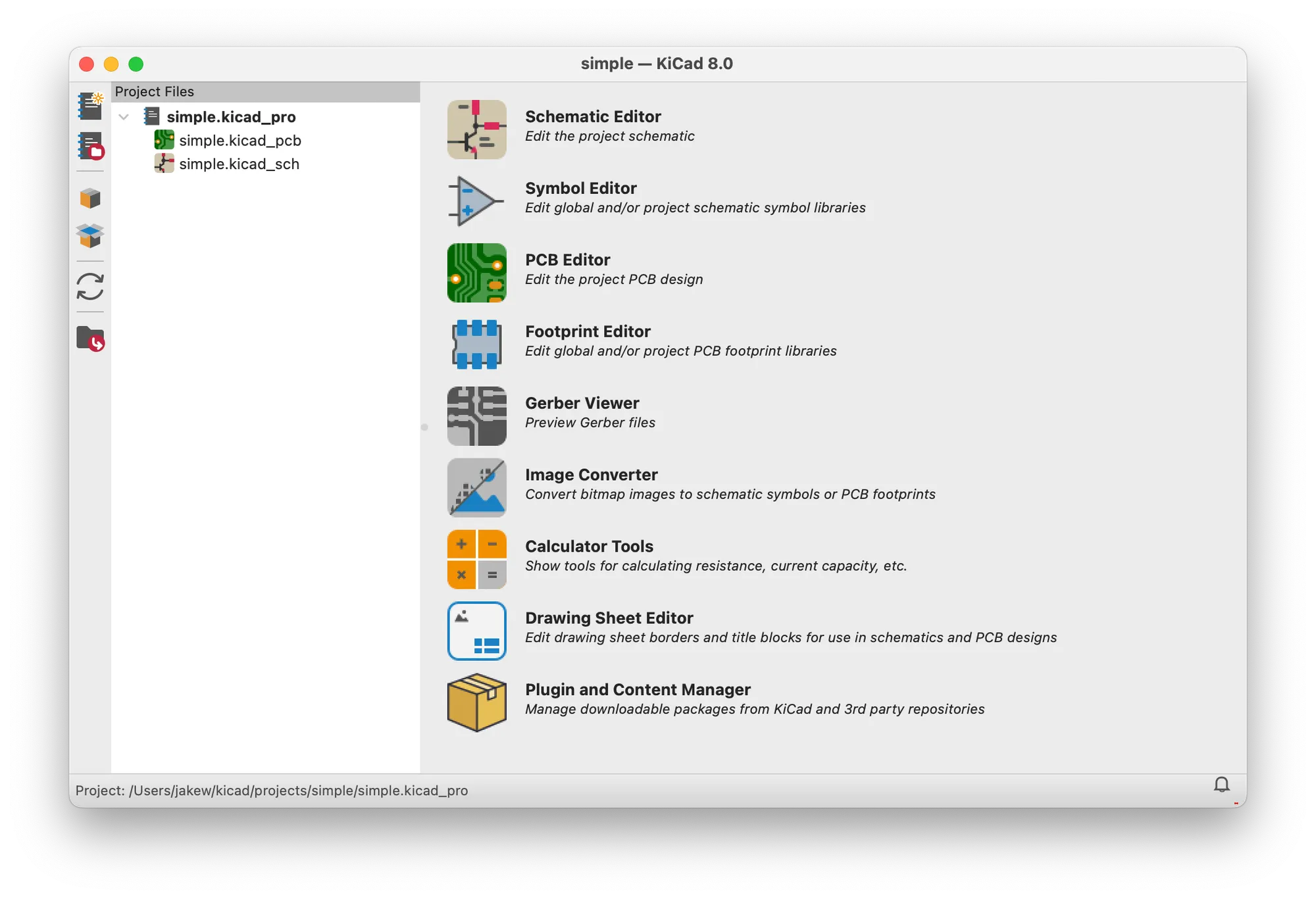Open project directory folder icon
This screenshot has height=899, width=1316.
click(90, 339)
